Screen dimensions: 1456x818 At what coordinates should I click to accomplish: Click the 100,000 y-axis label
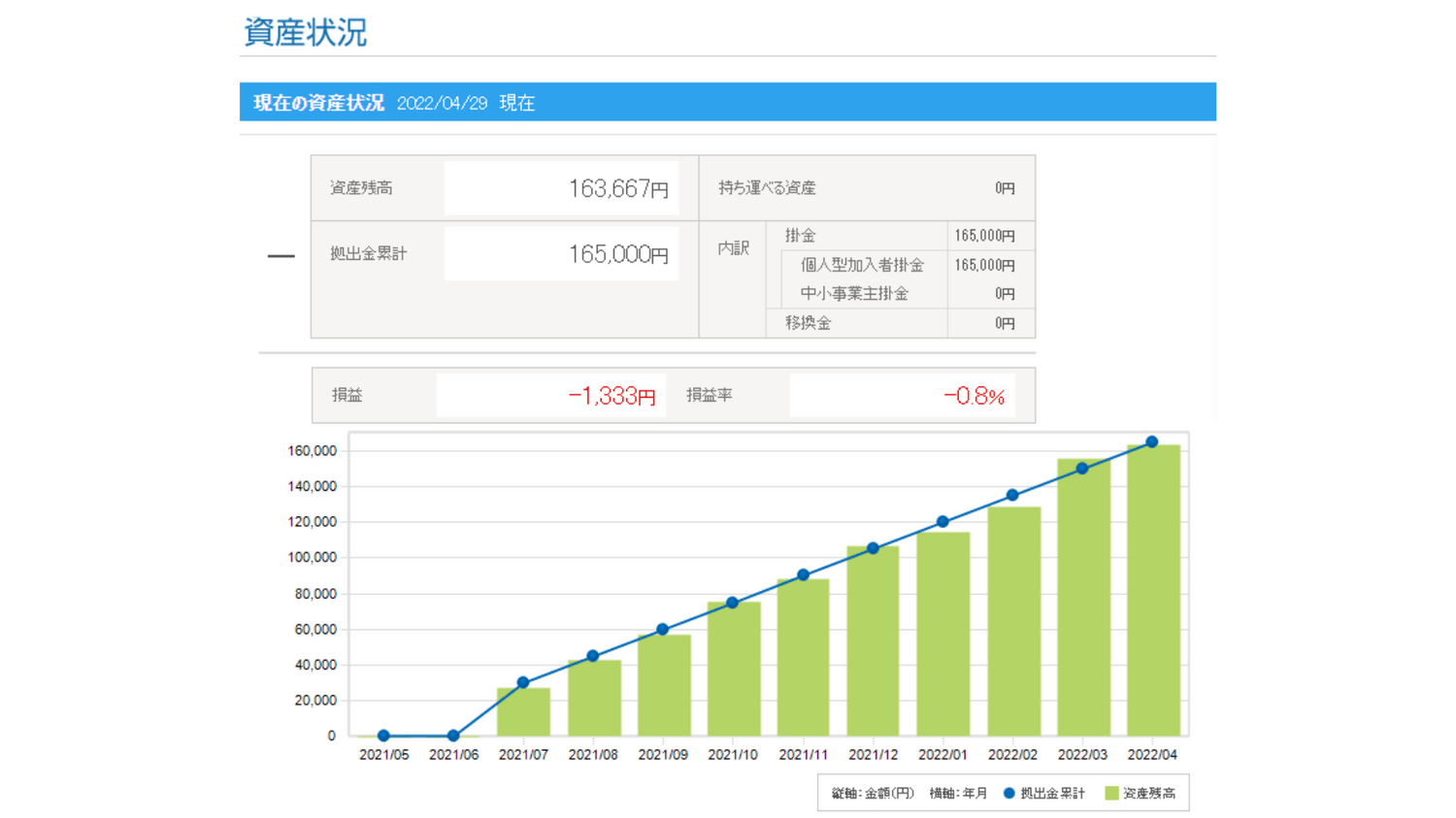coord(312,558)
